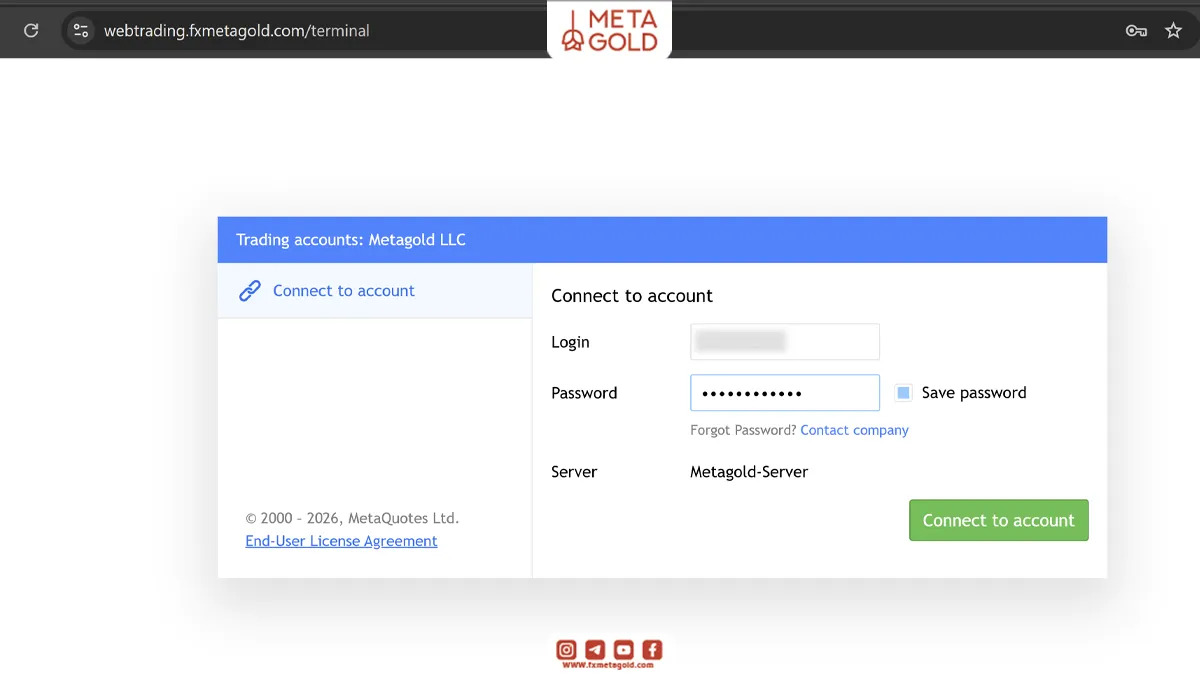Open the Telegram icon at bottom
1200x675 pixels.
point(595,650)
